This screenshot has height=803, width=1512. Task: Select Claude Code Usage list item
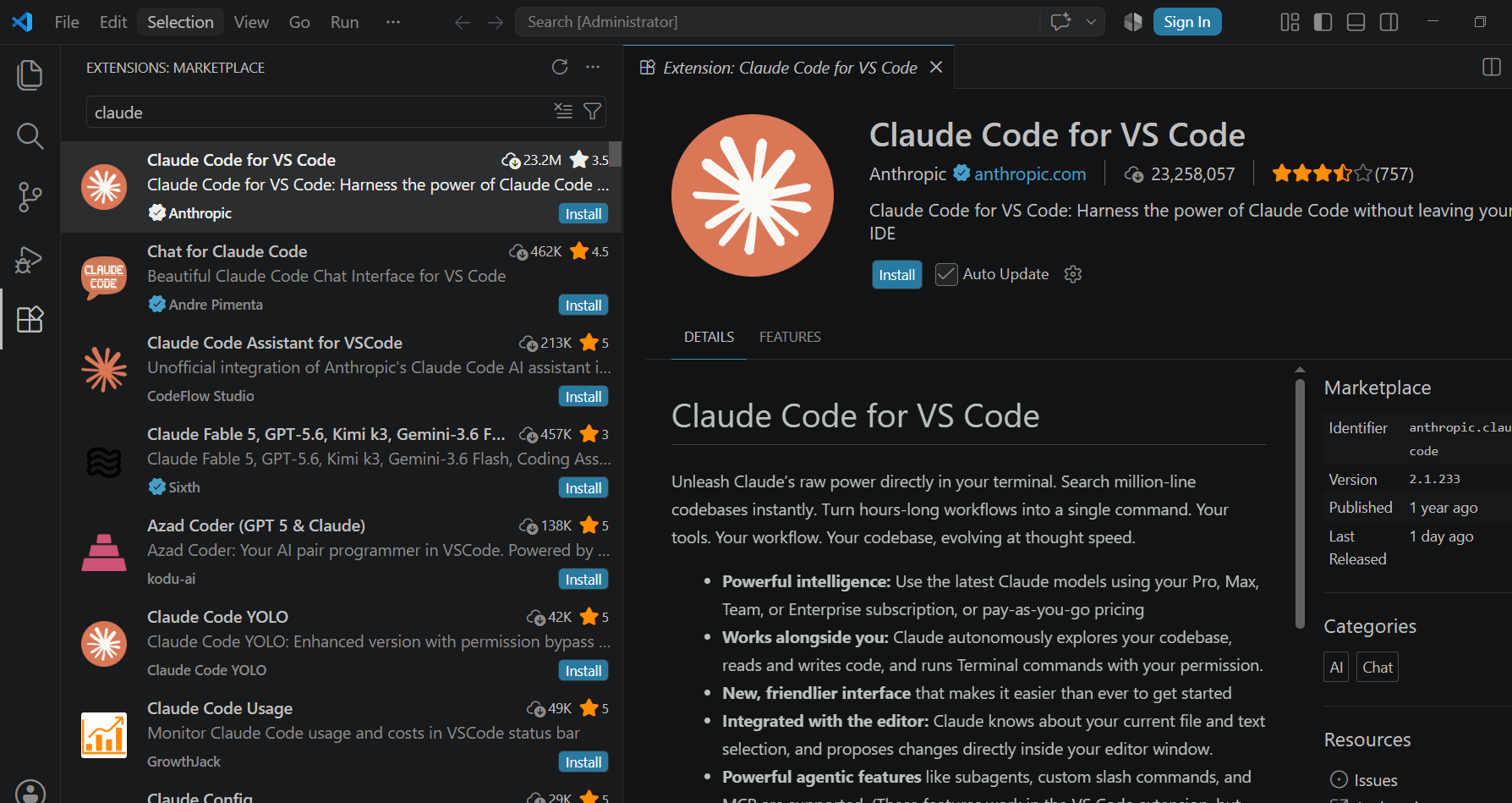click(341, 735)
